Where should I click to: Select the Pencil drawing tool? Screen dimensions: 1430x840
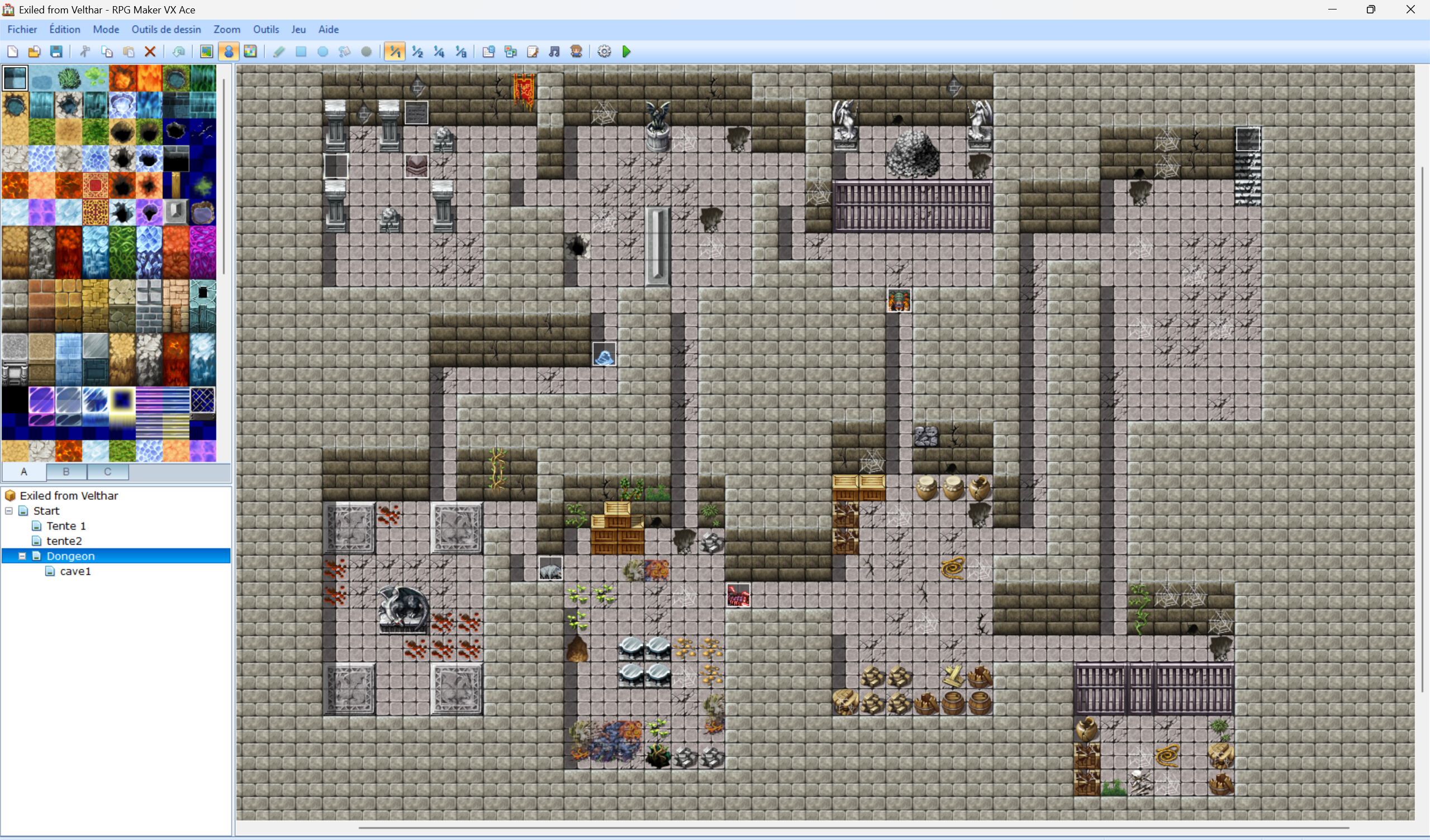(x=279, y=51)
